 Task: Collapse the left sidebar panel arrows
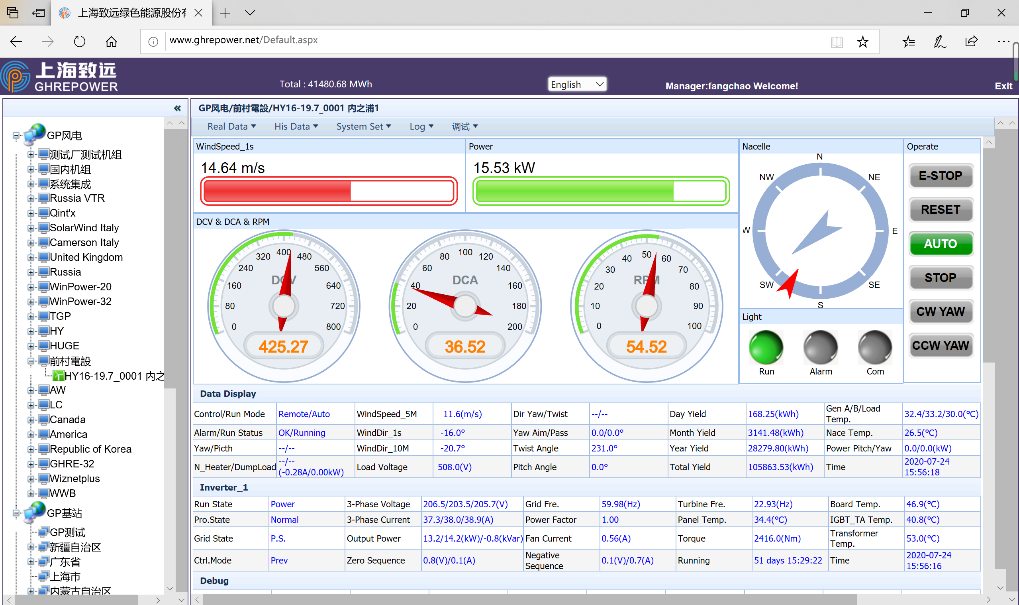(177, 108)
